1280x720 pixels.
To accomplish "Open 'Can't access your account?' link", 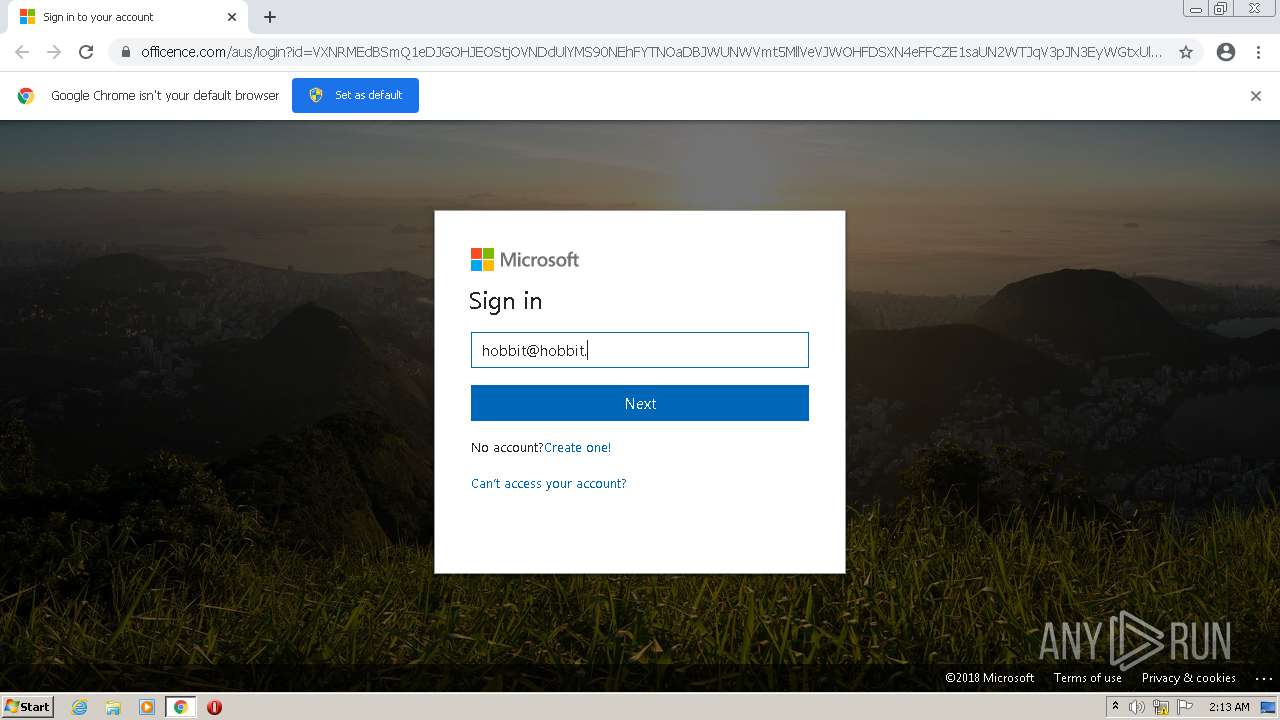I will [549, 484].
